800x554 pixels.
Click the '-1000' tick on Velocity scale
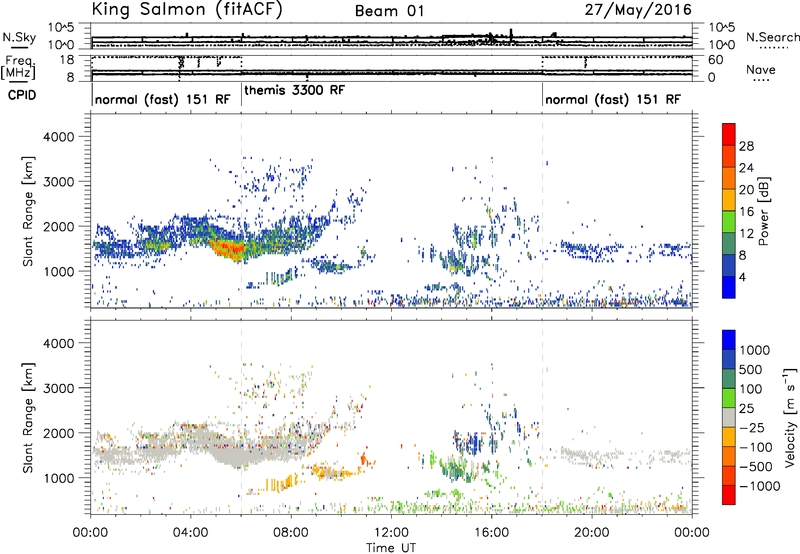tap(759, 486)
